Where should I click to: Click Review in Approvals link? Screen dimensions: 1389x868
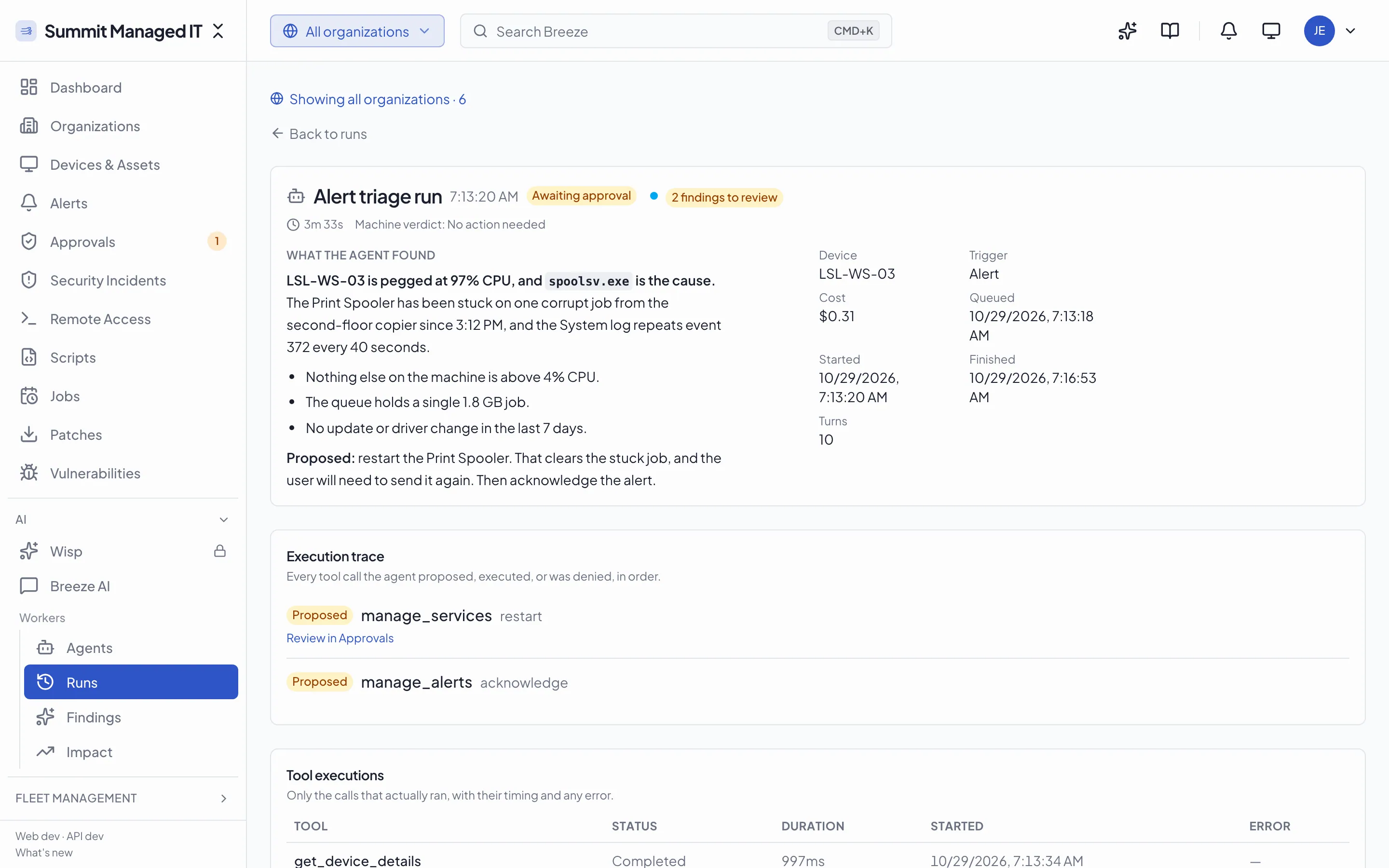[x=340, y=638]
